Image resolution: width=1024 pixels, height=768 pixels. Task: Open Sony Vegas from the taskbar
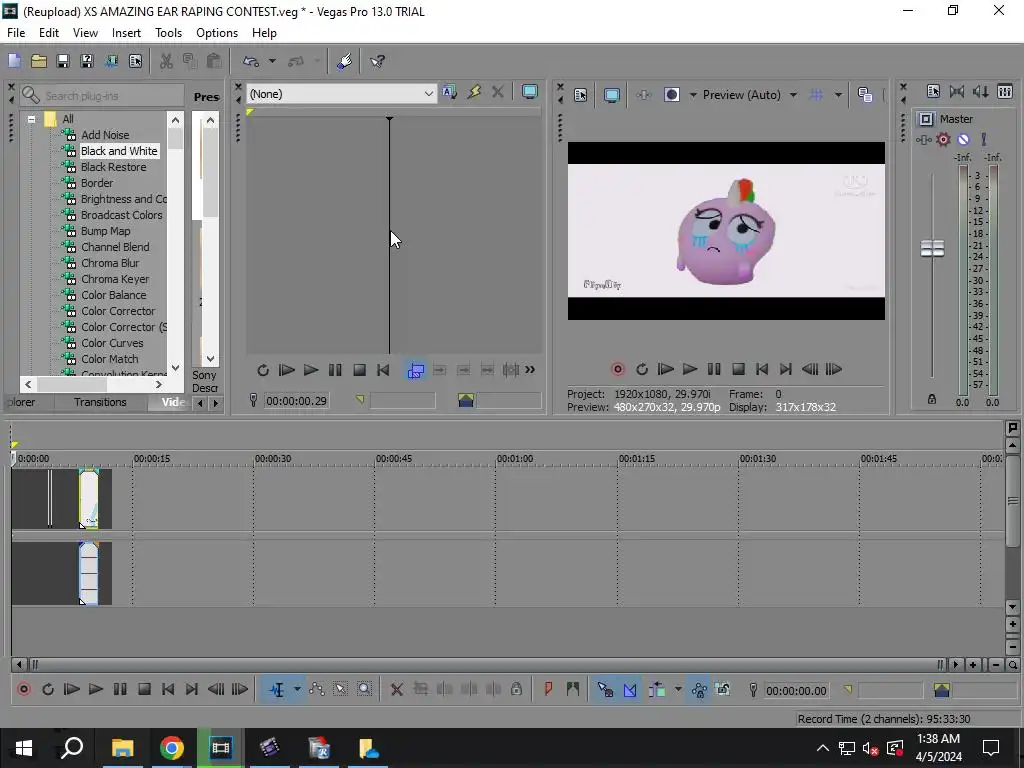[220, 748]
